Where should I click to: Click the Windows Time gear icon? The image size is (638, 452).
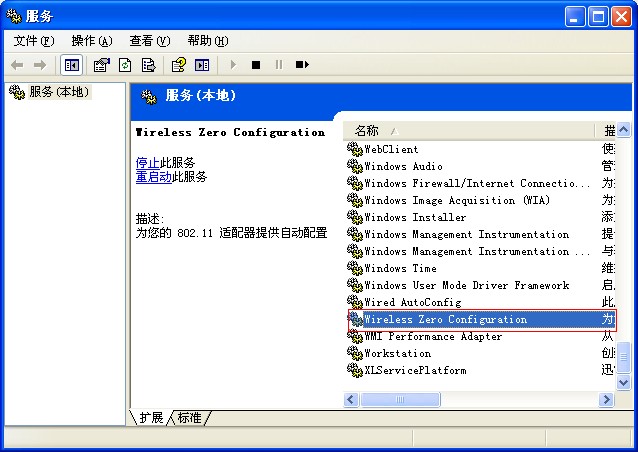tap(355, 269)
